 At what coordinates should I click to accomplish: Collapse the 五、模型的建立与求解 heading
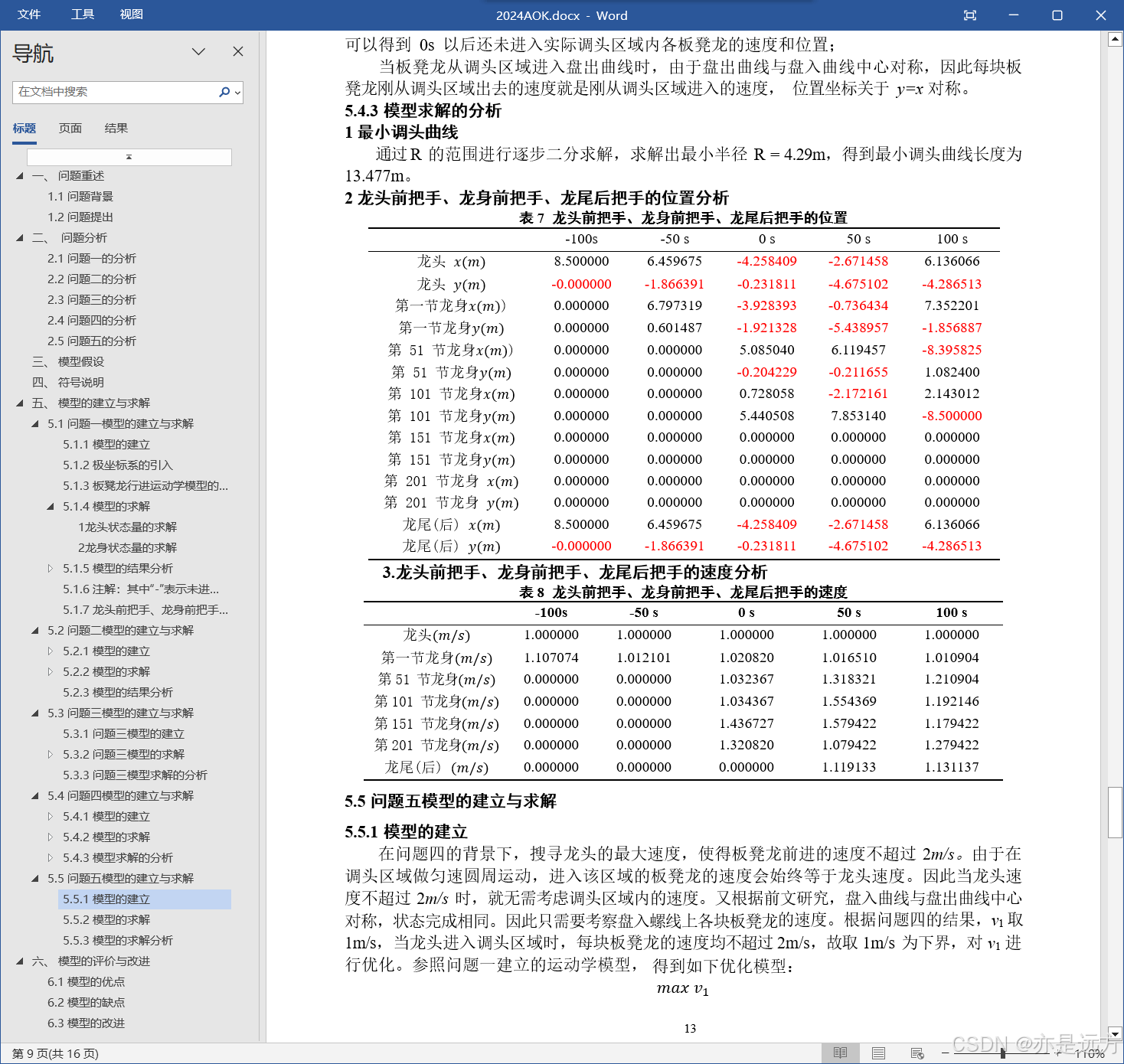click(x=20, y=403)
